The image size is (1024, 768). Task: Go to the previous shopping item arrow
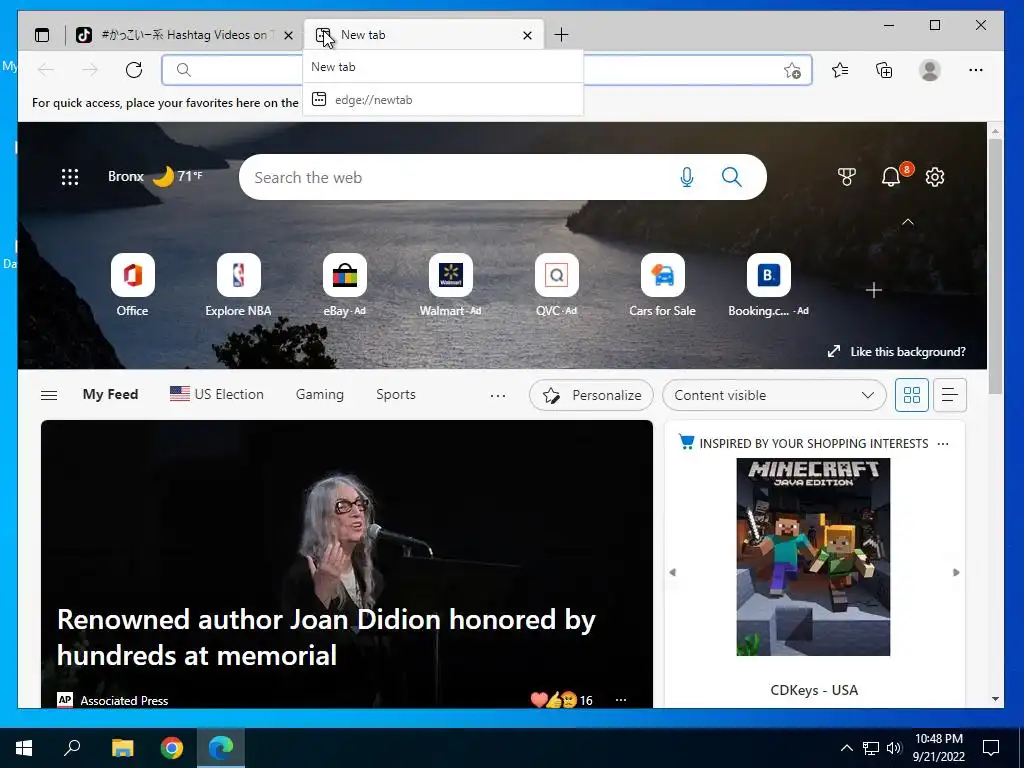click(672, 572)
